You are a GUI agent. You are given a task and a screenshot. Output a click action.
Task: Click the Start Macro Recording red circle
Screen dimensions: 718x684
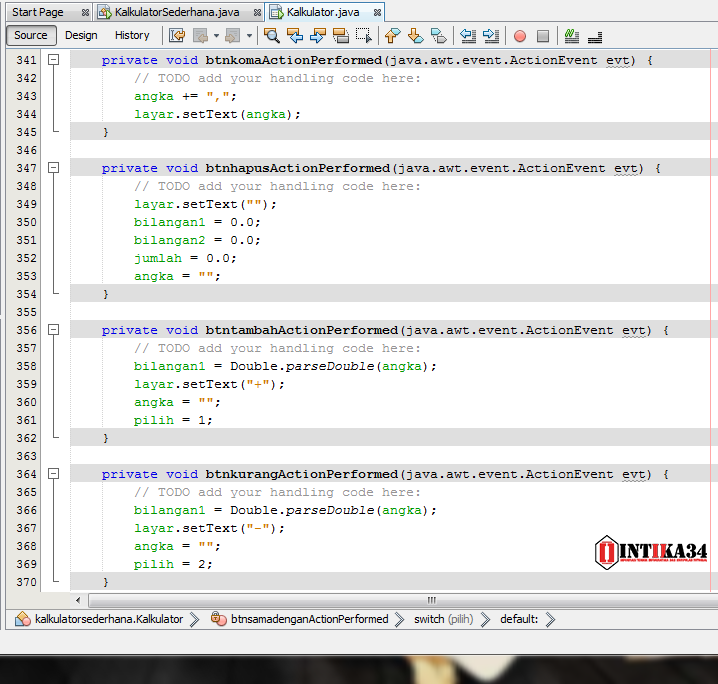[520, 36]
